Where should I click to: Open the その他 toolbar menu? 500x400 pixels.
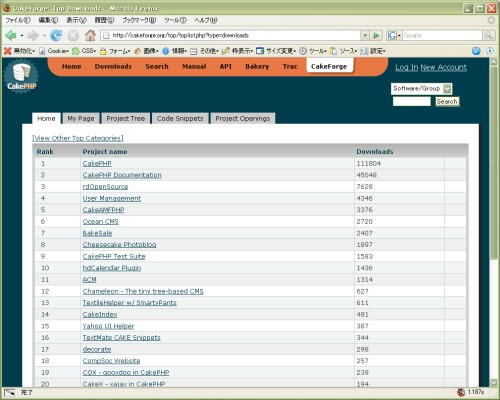pos(205,51)
